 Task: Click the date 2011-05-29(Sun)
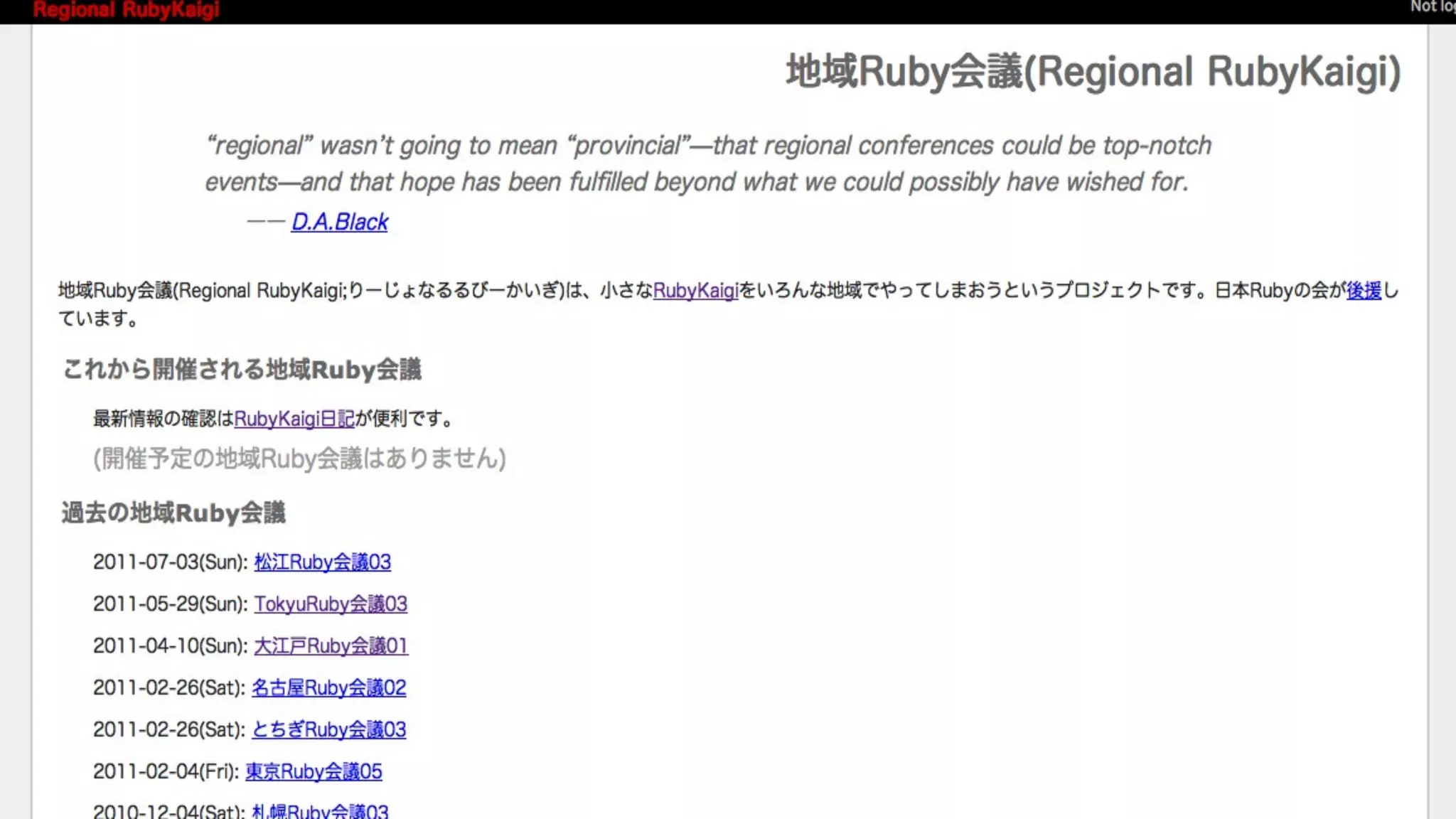pos(170,604)
